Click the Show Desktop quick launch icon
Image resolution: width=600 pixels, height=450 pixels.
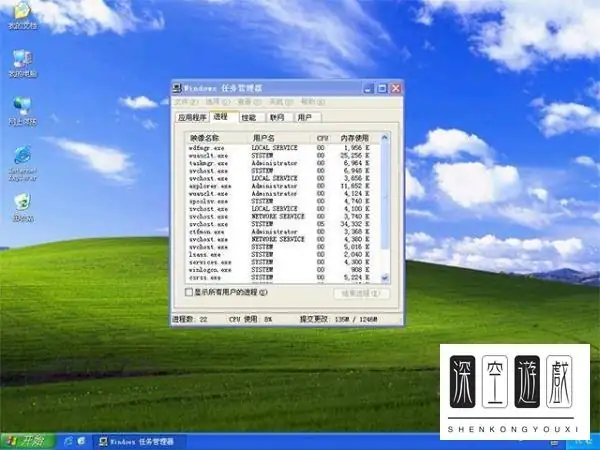(82, 441)
